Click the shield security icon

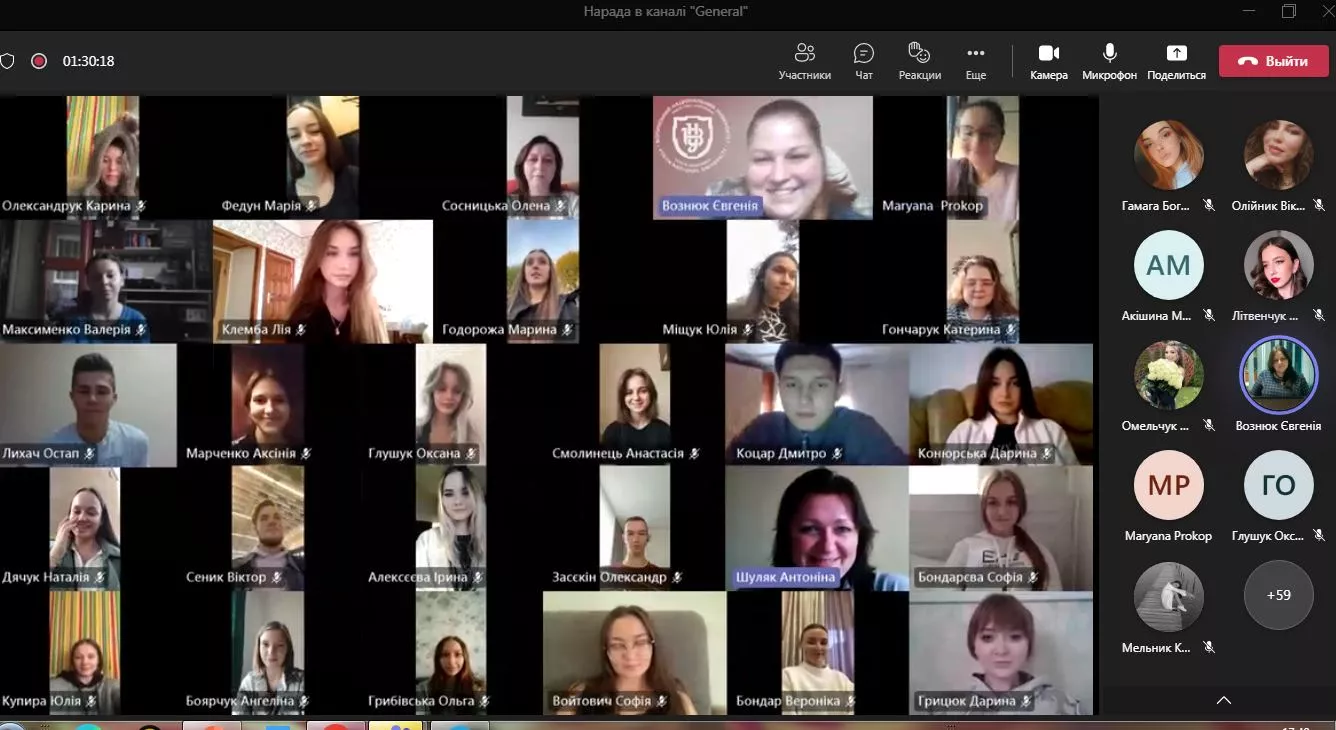tap(7, 61)
